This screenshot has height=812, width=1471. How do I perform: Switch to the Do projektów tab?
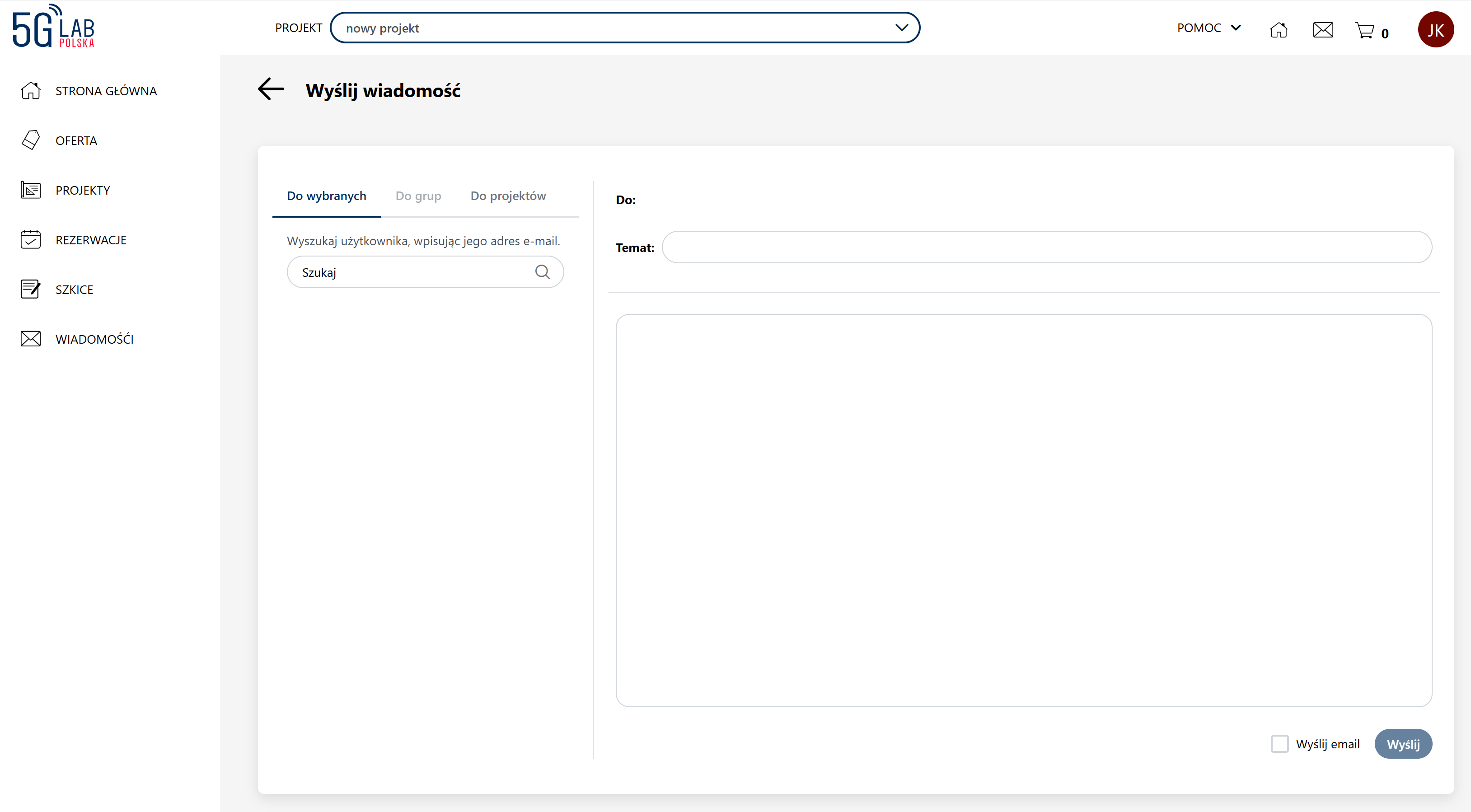[x=508, y=196]
